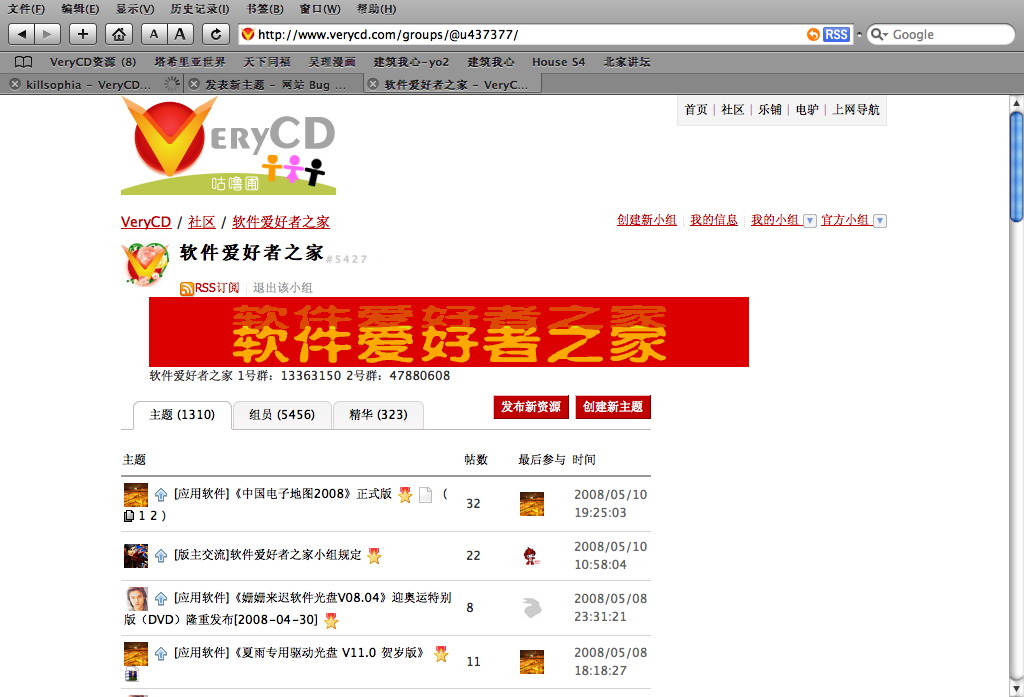
Task: Click the up-arrow icon before 小组规定 topic
Action: 161,556
